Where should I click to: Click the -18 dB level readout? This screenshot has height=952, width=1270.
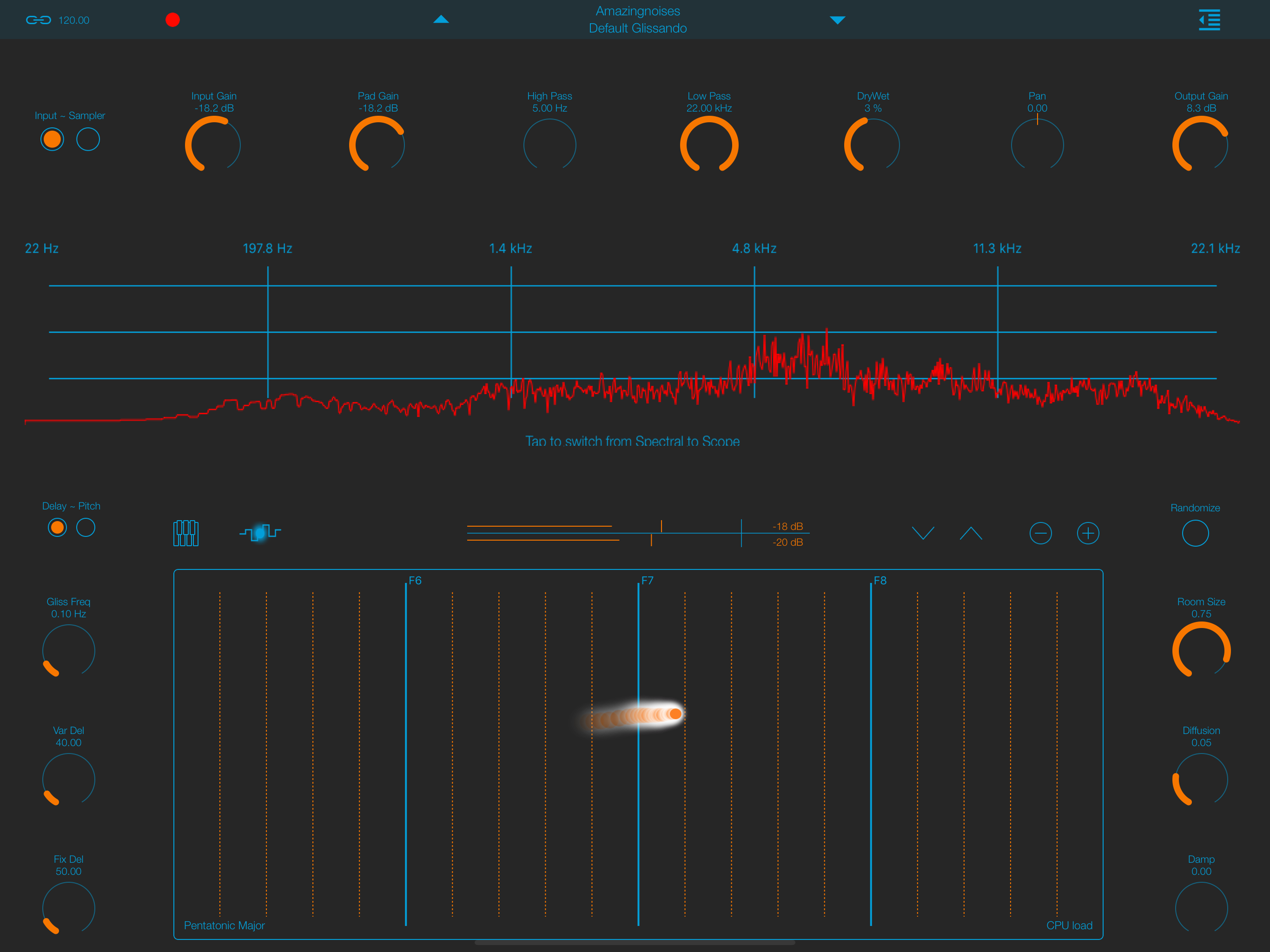(x=788, y=526)
